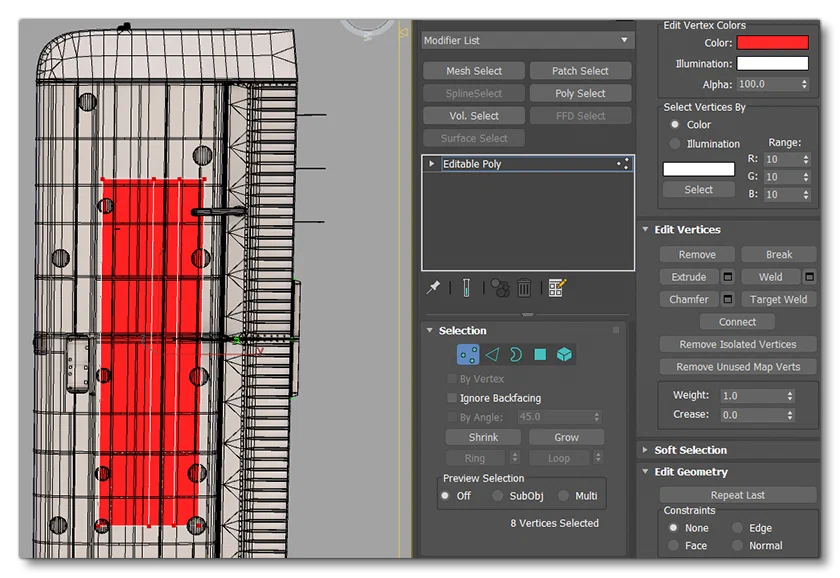This screenshot has width=840, height=578.
Task: Adjust G range spinner arrows
Action: tap(806, 177)
